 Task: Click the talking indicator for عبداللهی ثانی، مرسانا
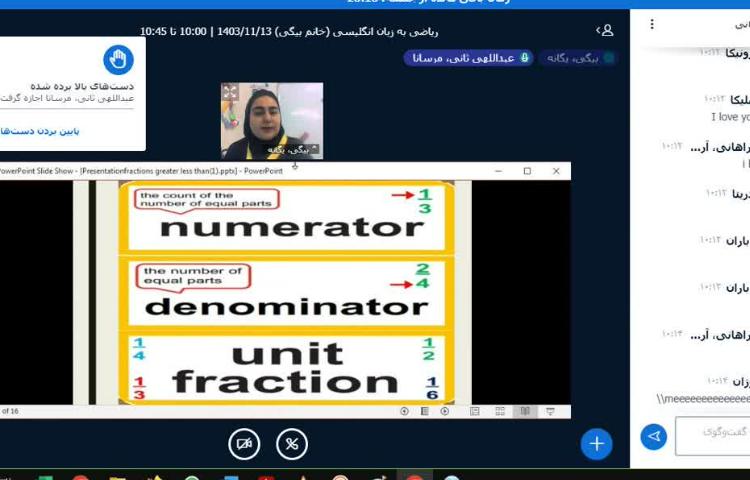tap(468, 58)
